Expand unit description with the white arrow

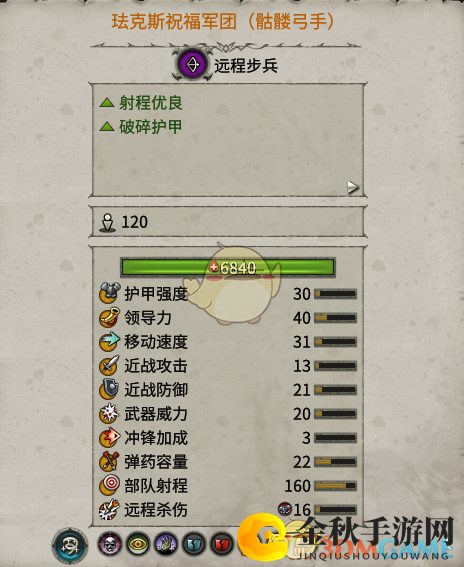353,187
